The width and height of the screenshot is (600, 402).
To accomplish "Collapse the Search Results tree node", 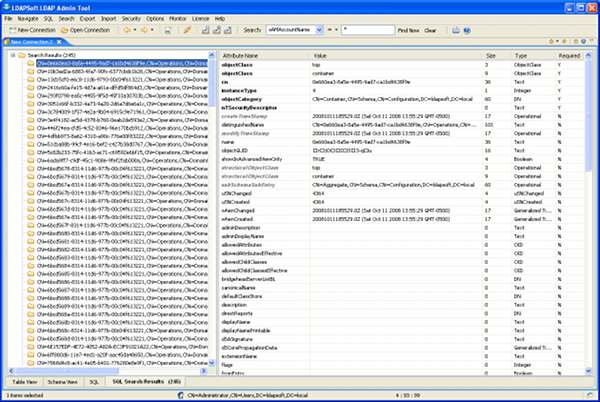I will click(13, 55).
